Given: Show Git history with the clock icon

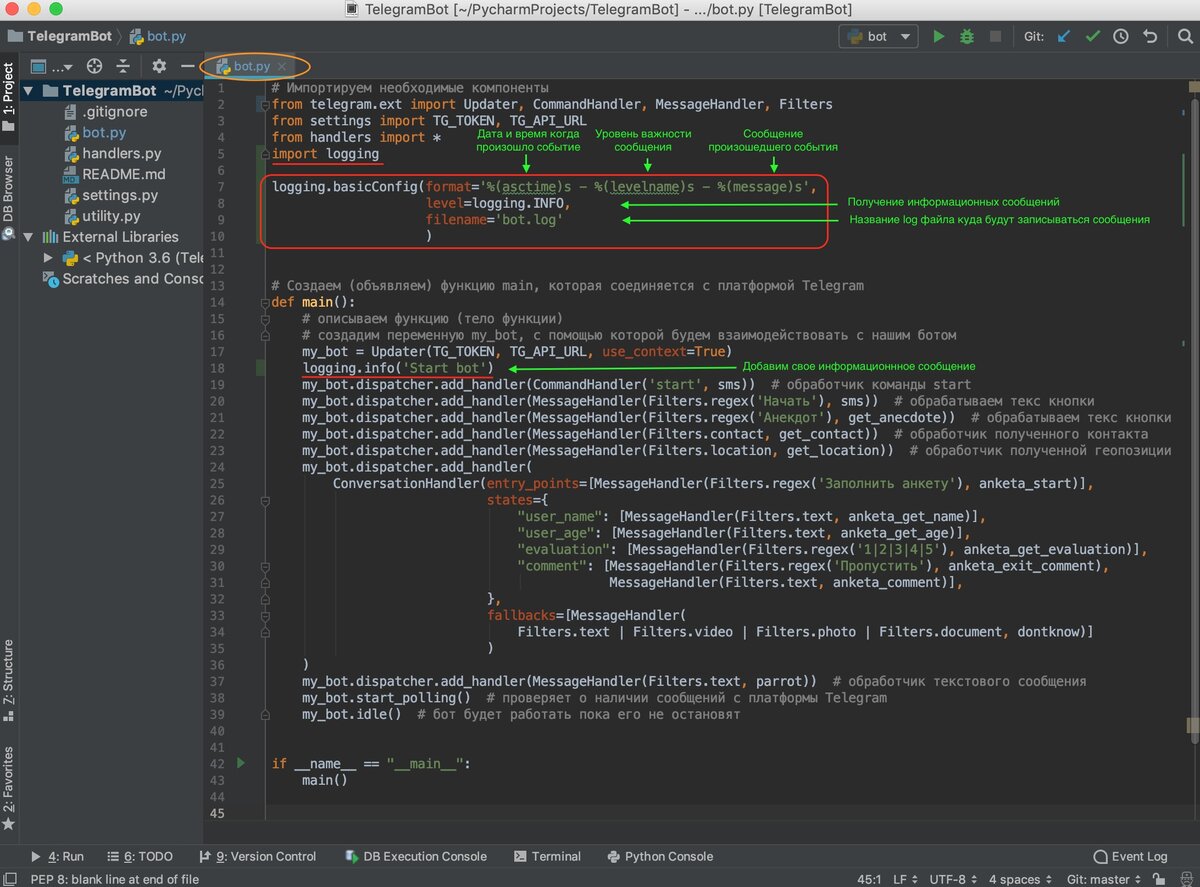Looking at the screenshot, I should 1121,36.
